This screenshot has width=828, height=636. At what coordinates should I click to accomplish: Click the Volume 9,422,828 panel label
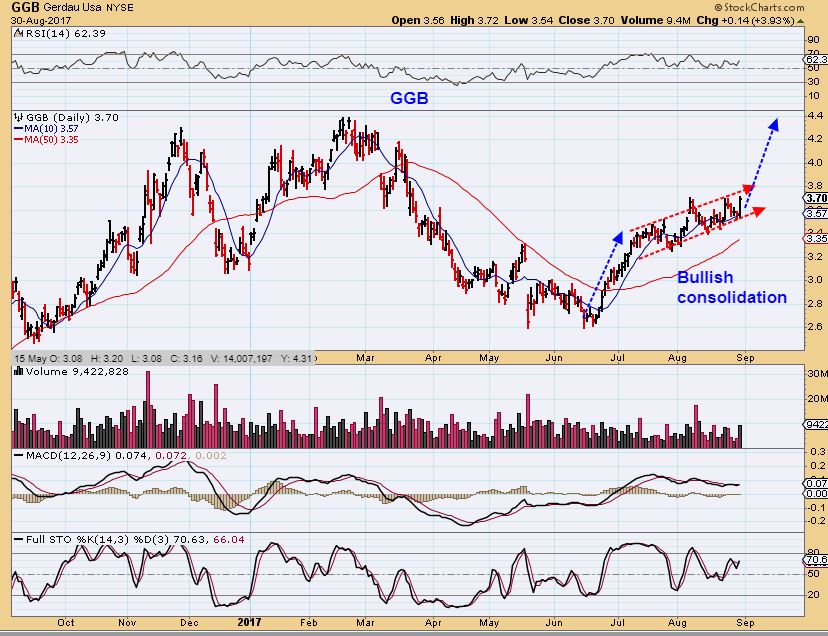[x=77, y=371]
